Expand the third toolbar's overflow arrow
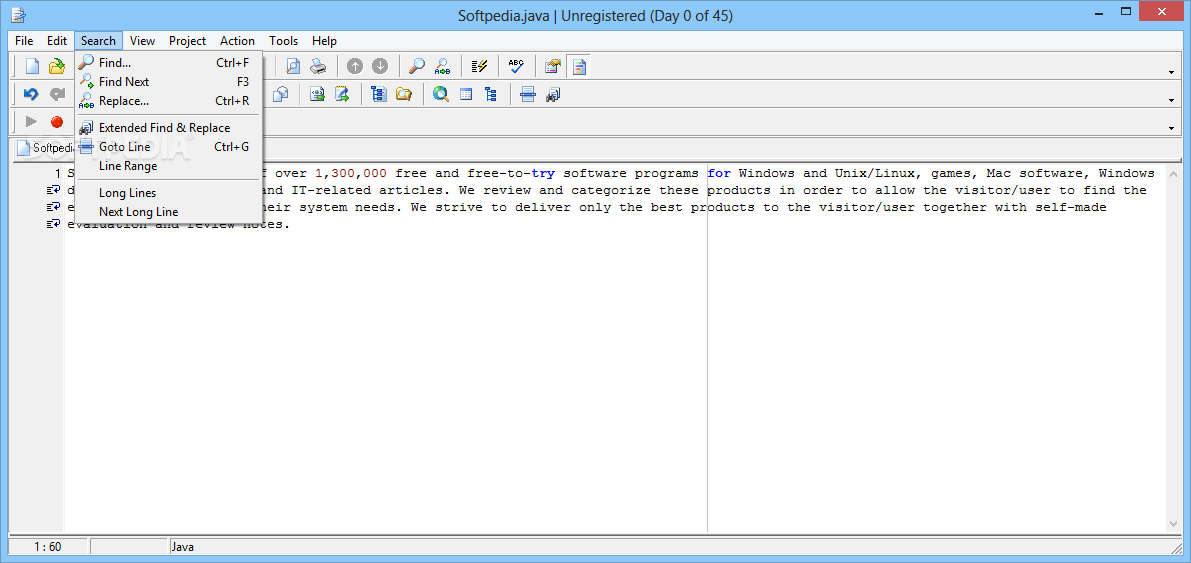This screenshot has width=1191, height=563. click(1173, 127)
